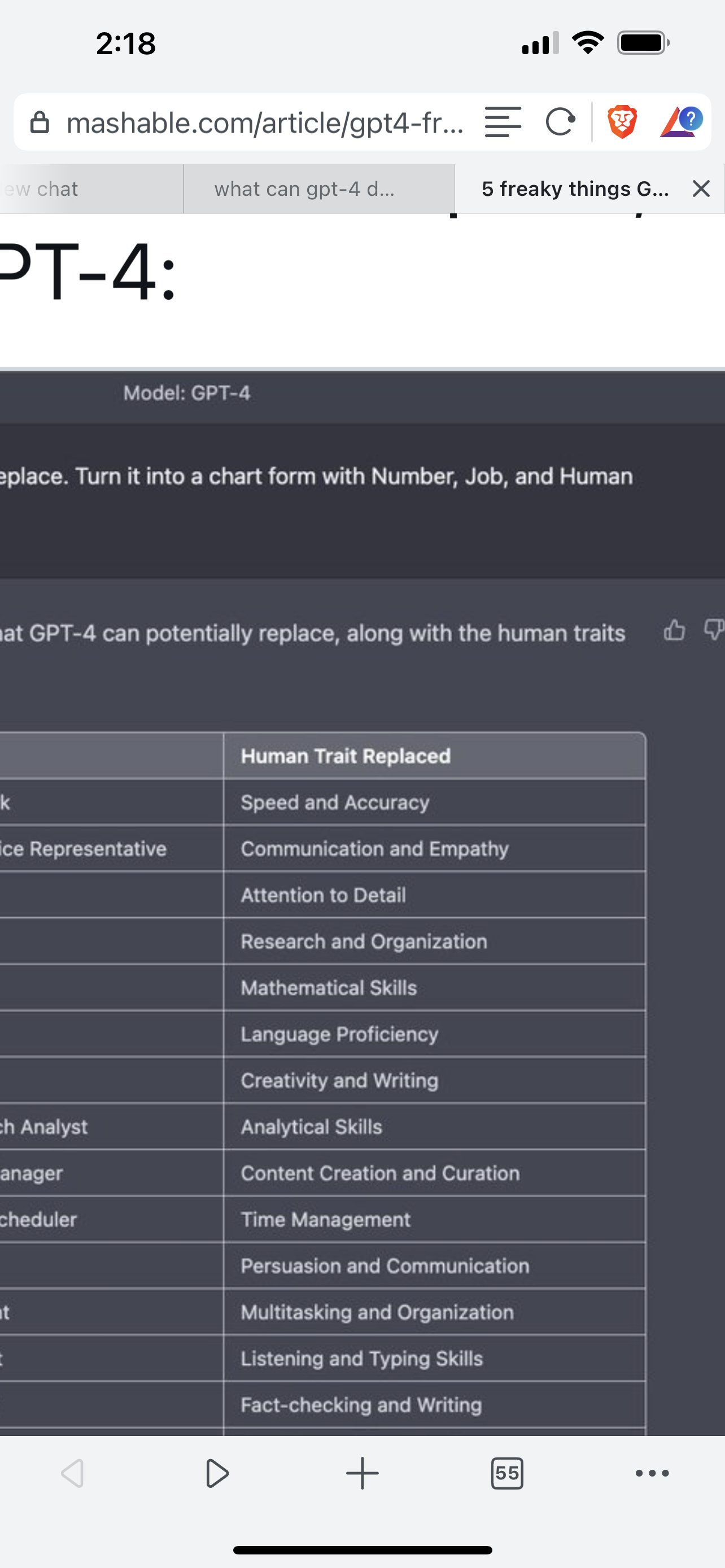Open the 55 tabs switcher

[x=506, y=1473]
